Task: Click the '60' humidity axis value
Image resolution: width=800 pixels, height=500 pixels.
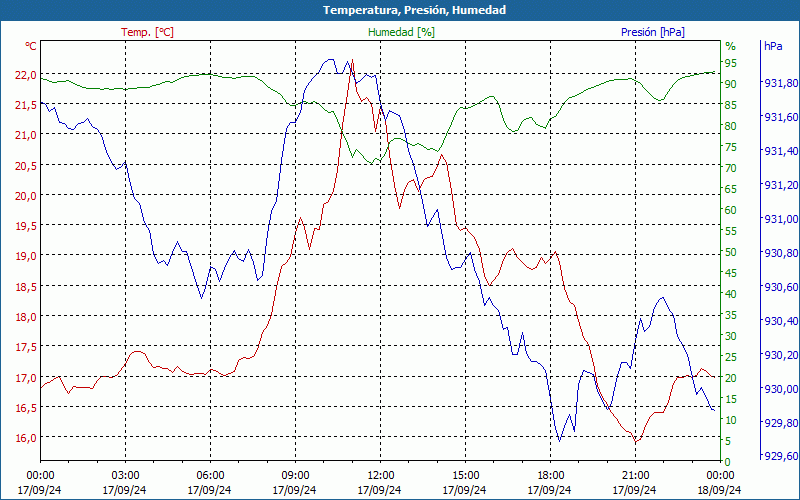Action: point(731,210)
